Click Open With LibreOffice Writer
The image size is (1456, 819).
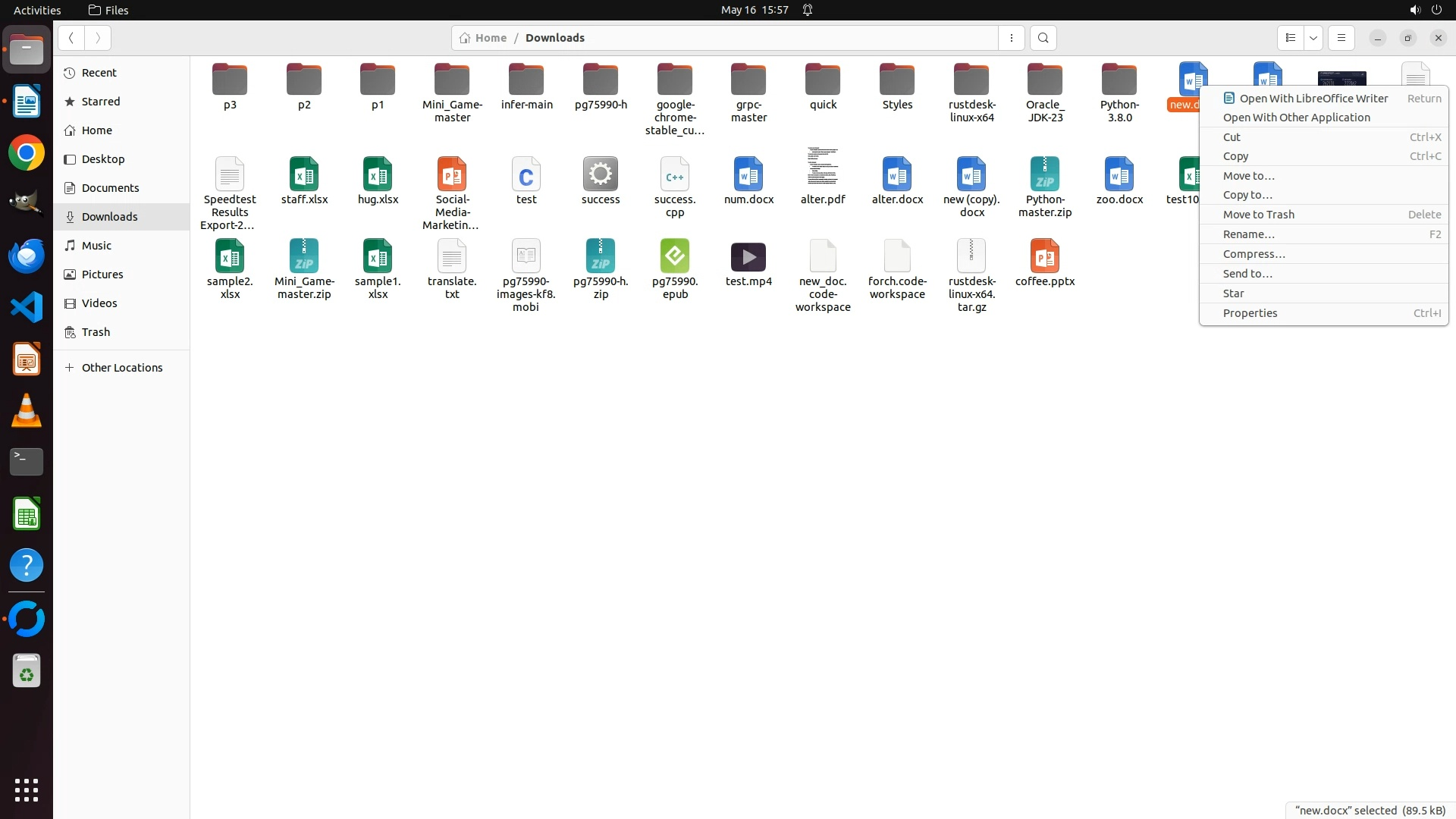1313,98
